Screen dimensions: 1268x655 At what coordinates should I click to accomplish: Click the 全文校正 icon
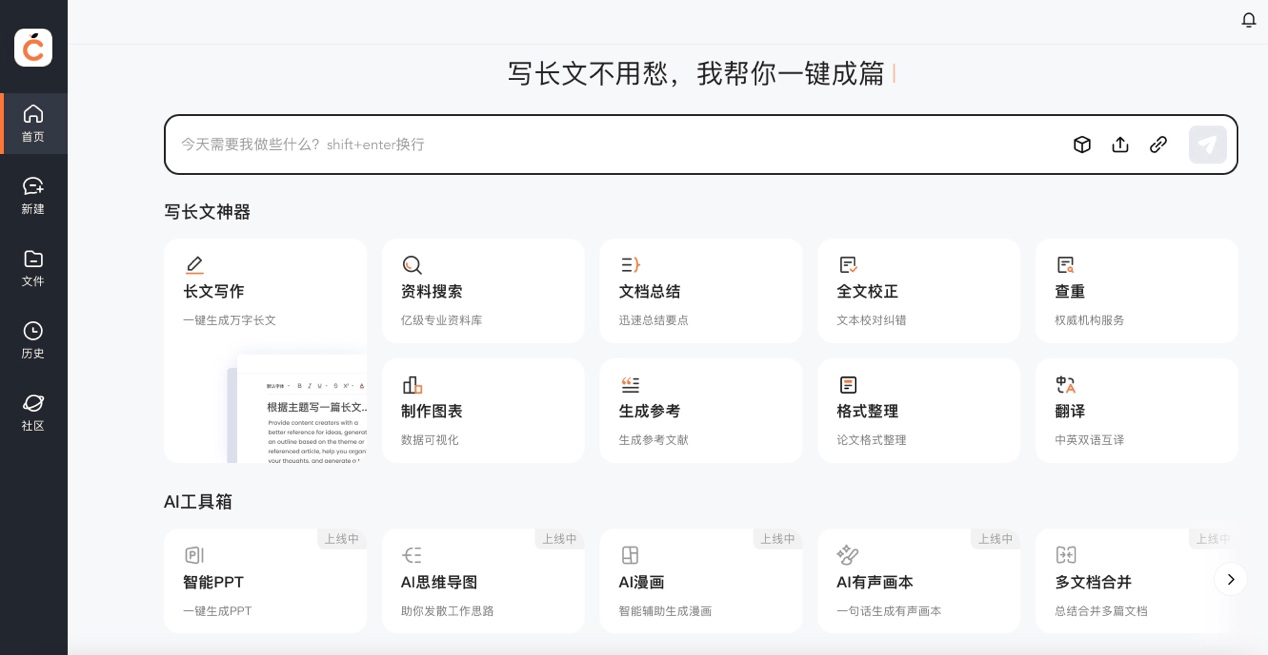pos(848,265)
